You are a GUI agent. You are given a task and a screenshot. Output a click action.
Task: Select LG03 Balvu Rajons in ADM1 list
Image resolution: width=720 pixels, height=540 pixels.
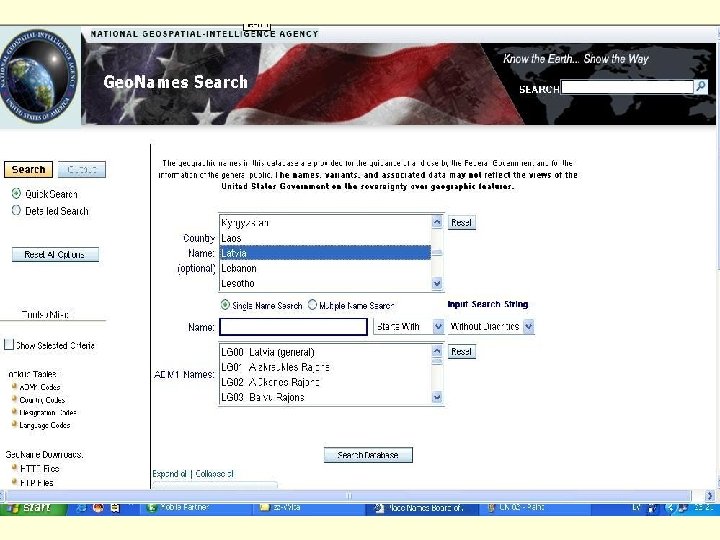tap(325, 397)
